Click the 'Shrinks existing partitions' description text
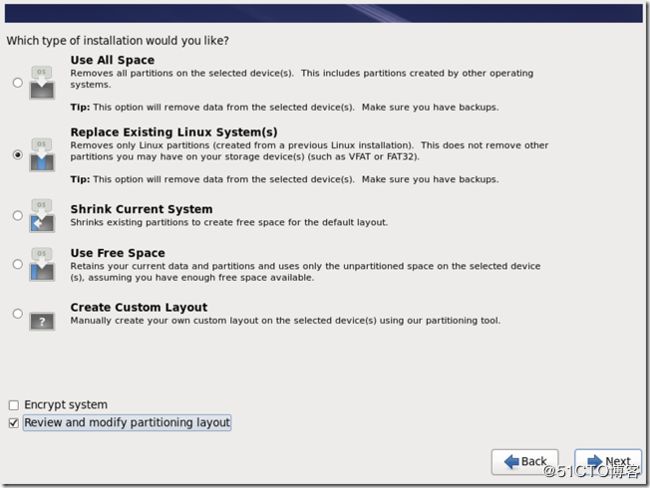Screen dimensions: 650x488 point(229,222)
